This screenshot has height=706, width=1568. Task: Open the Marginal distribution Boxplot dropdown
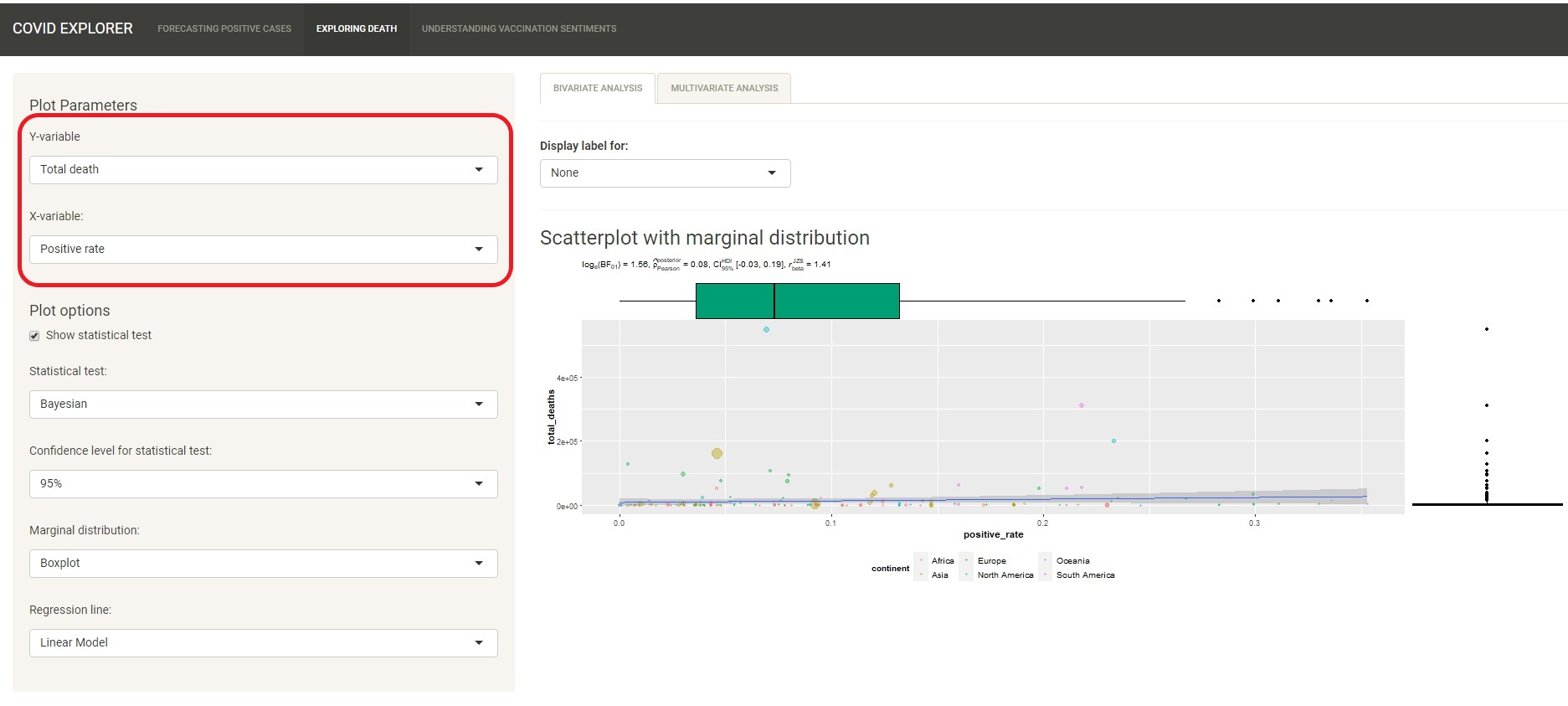tap(263, 564)
